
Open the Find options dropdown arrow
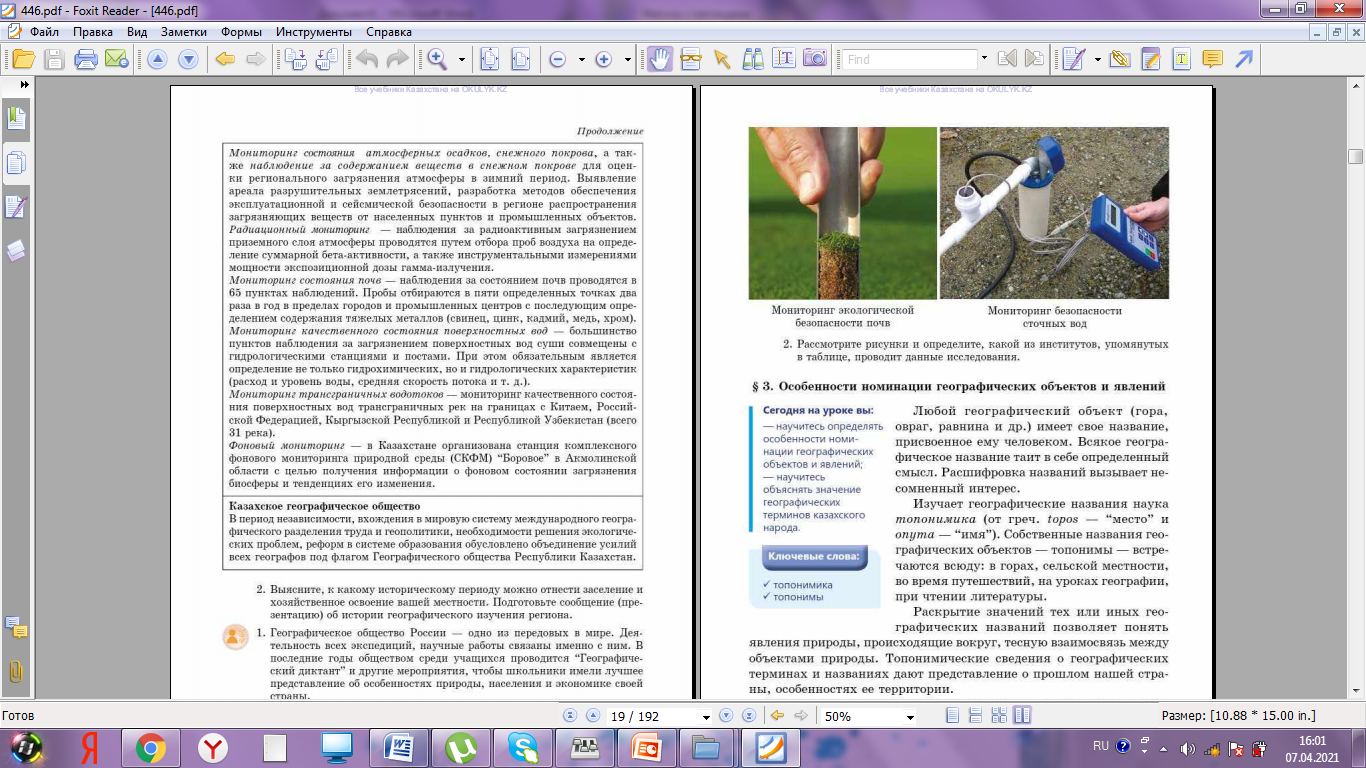(985, 60)
